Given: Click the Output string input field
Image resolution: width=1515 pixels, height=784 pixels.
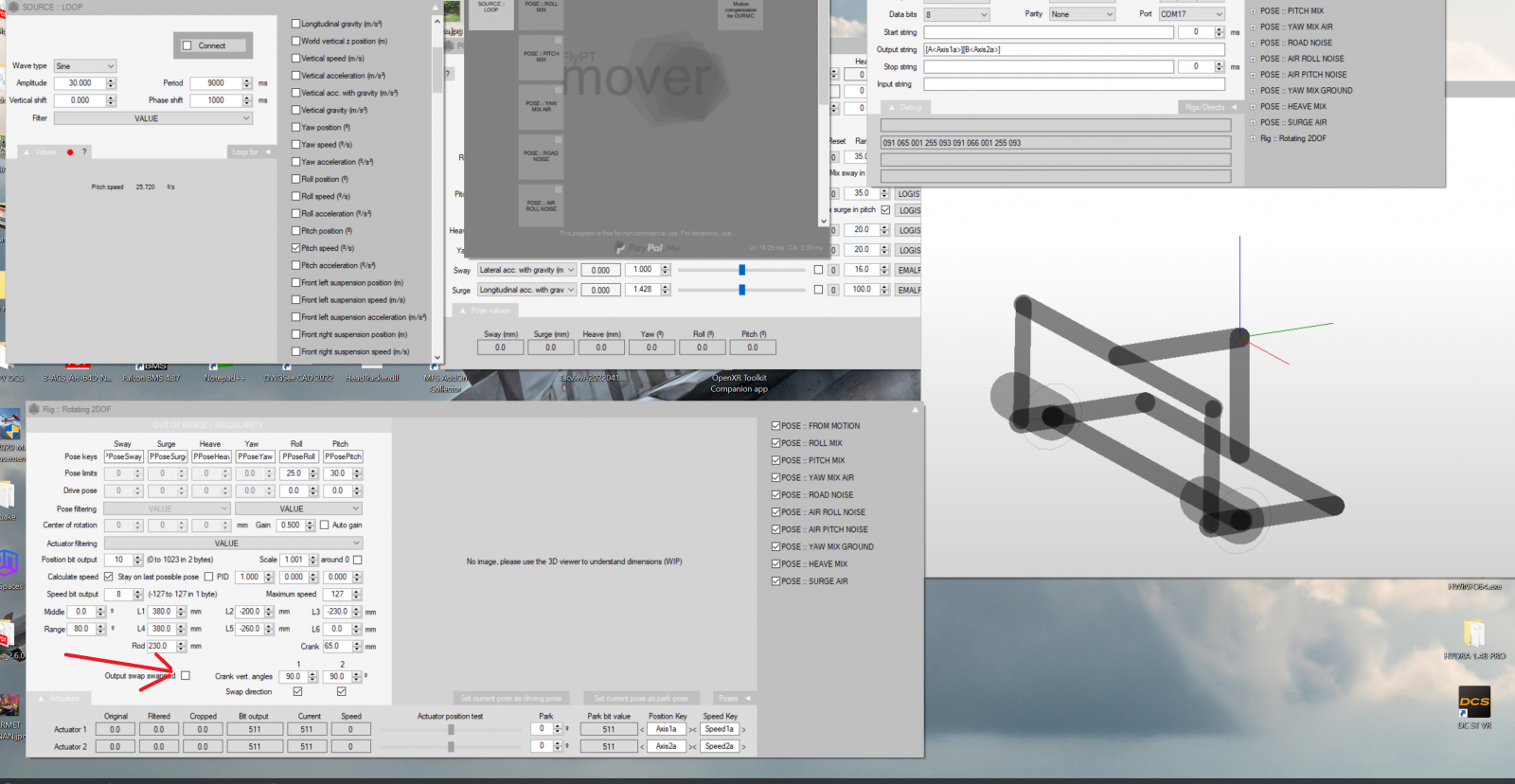Looking at the screenshot, I should [x=1074, y=49].
